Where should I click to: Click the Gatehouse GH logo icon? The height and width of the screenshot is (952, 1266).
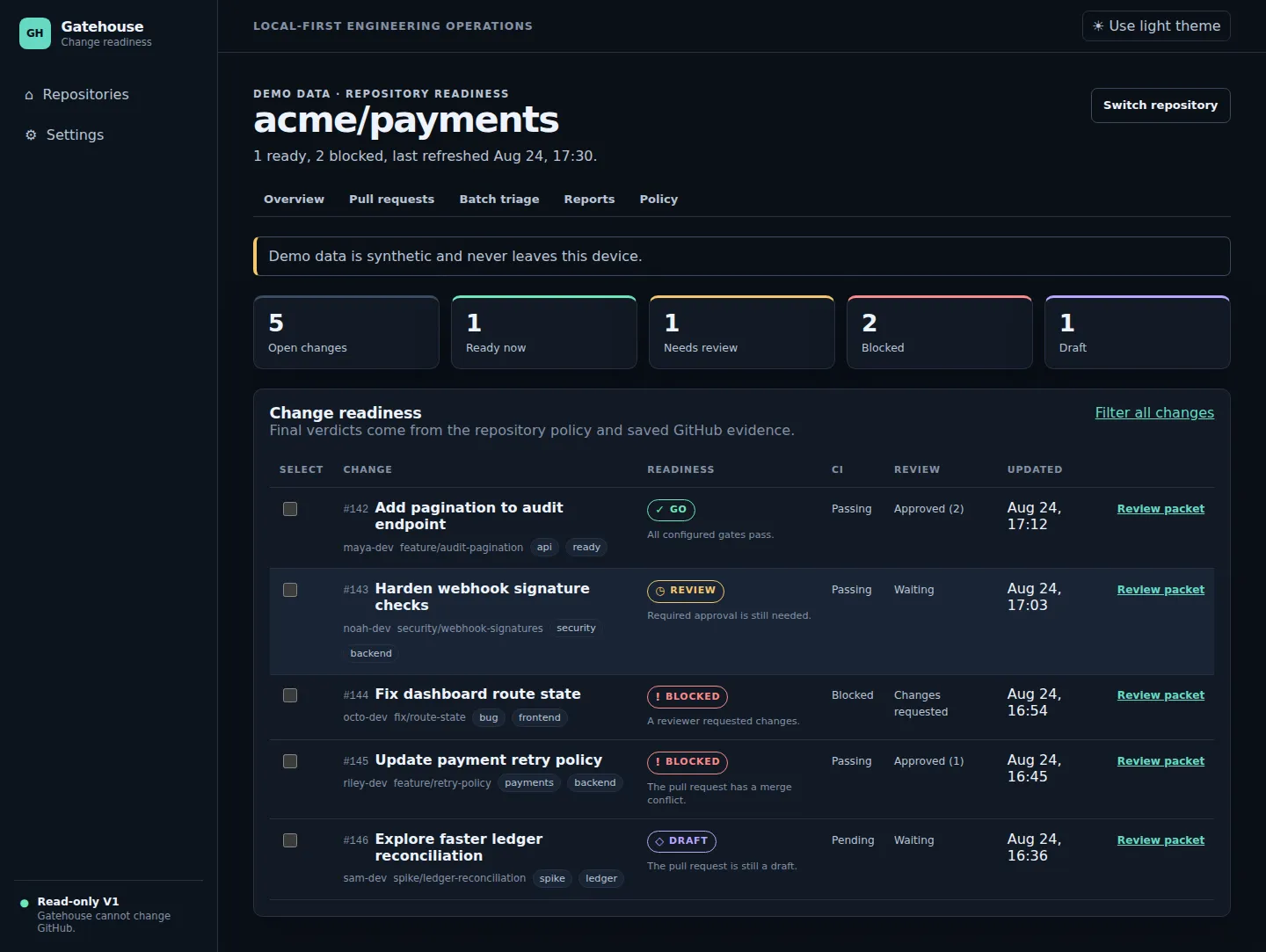click(35, 33)
